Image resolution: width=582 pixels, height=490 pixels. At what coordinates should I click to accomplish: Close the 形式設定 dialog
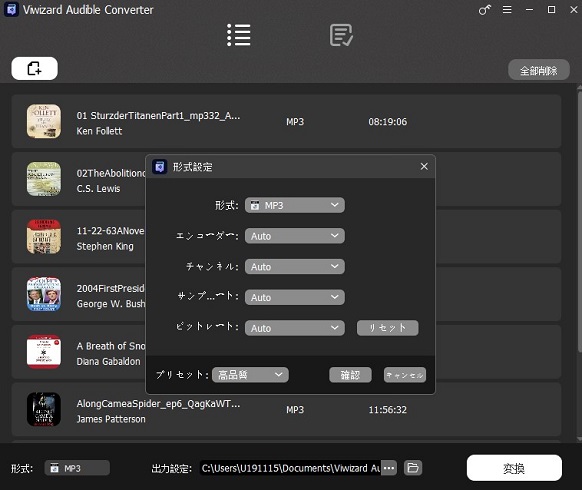pyautogui.click(x=424, y=166)
